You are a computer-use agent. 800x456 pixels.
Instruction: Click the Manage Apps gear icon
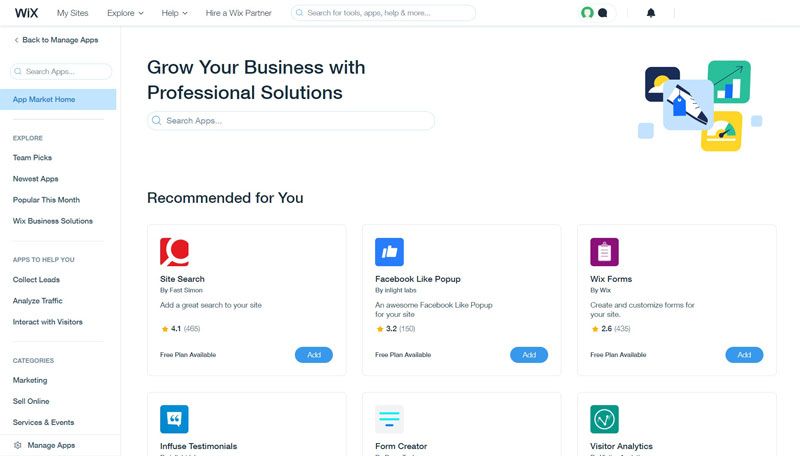point(18,445)
